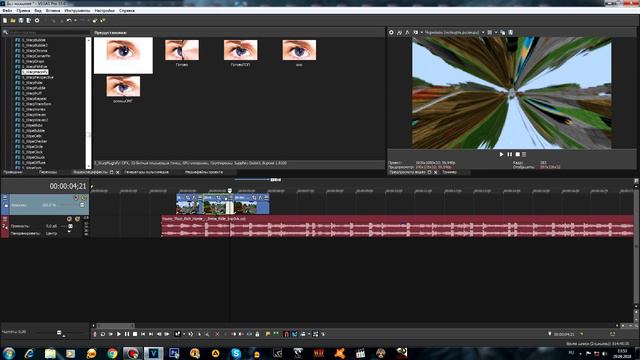Click the New project icon
640x360 pixels.
coord(5,20)
